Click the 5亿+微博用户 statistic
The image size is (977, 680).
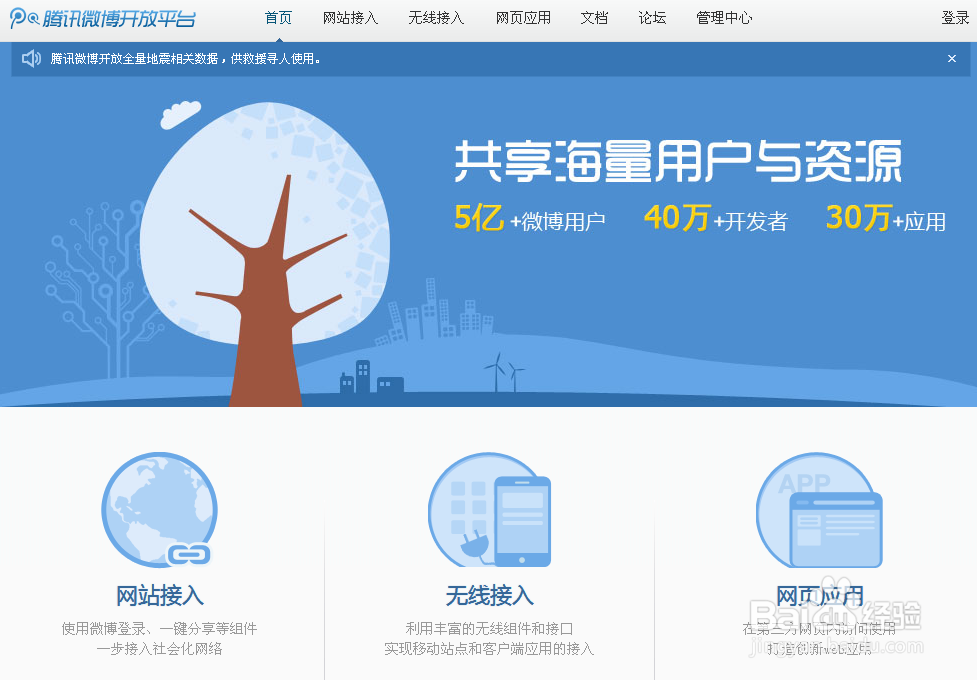pos(530,219)
